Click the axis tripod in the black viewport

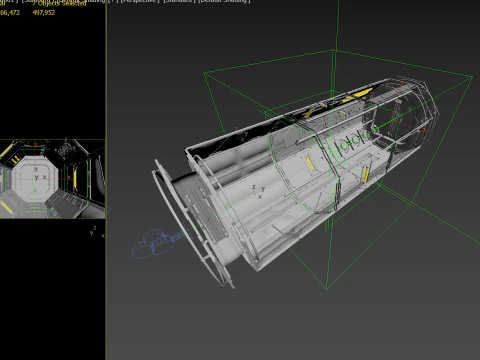coord(97,232)
